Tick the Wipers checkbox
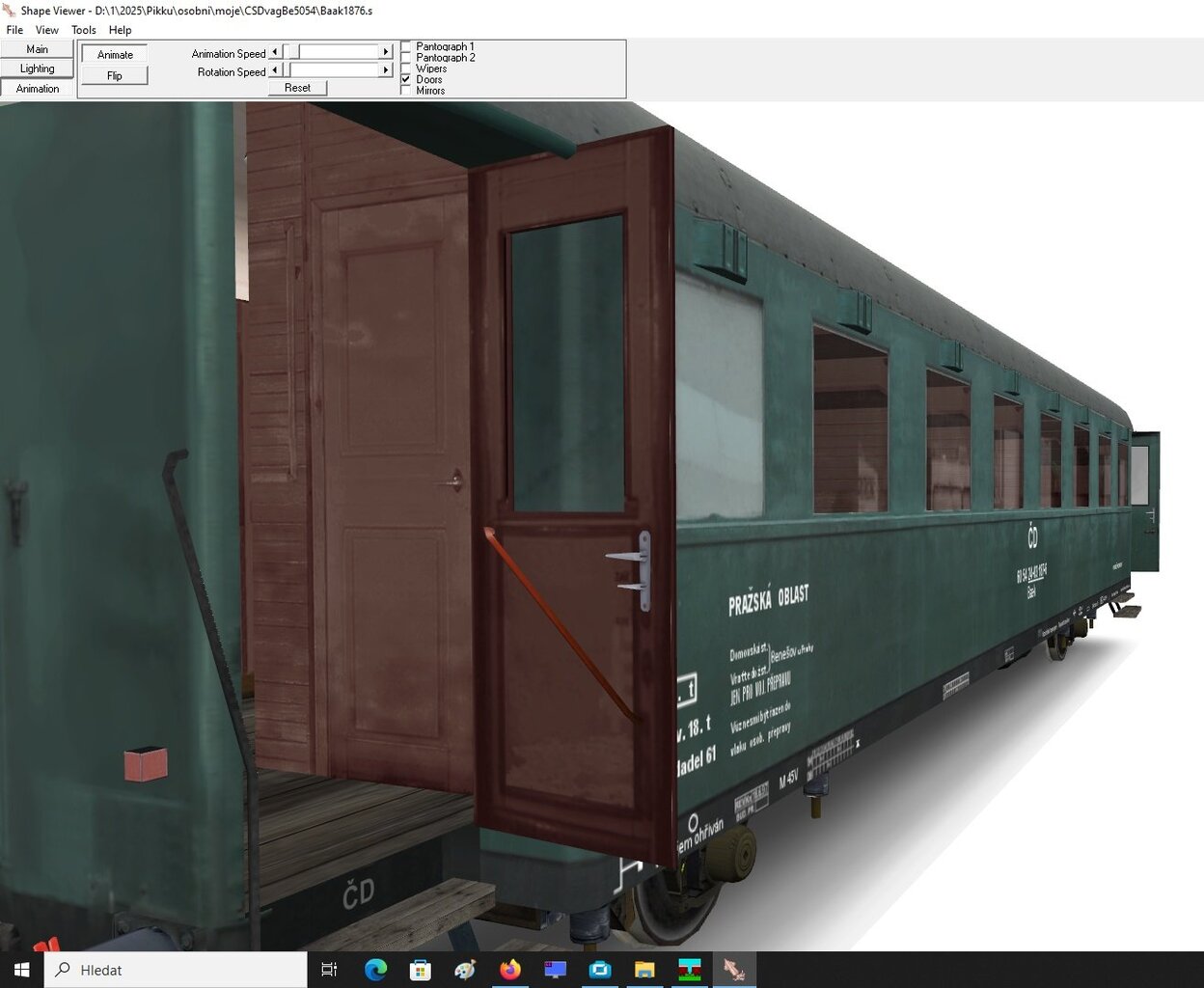1204x988 pixels. point(406,69)
